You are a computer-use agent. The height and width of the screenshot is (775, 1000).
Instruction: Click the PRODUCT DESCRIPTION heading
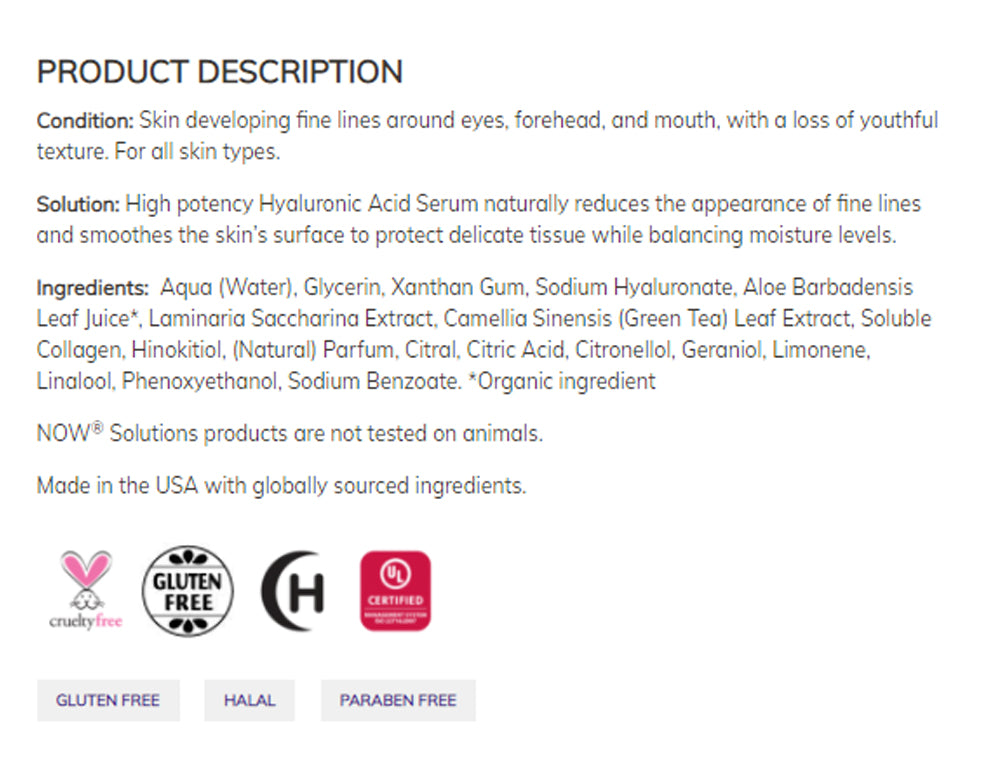[x=220, y=72]
